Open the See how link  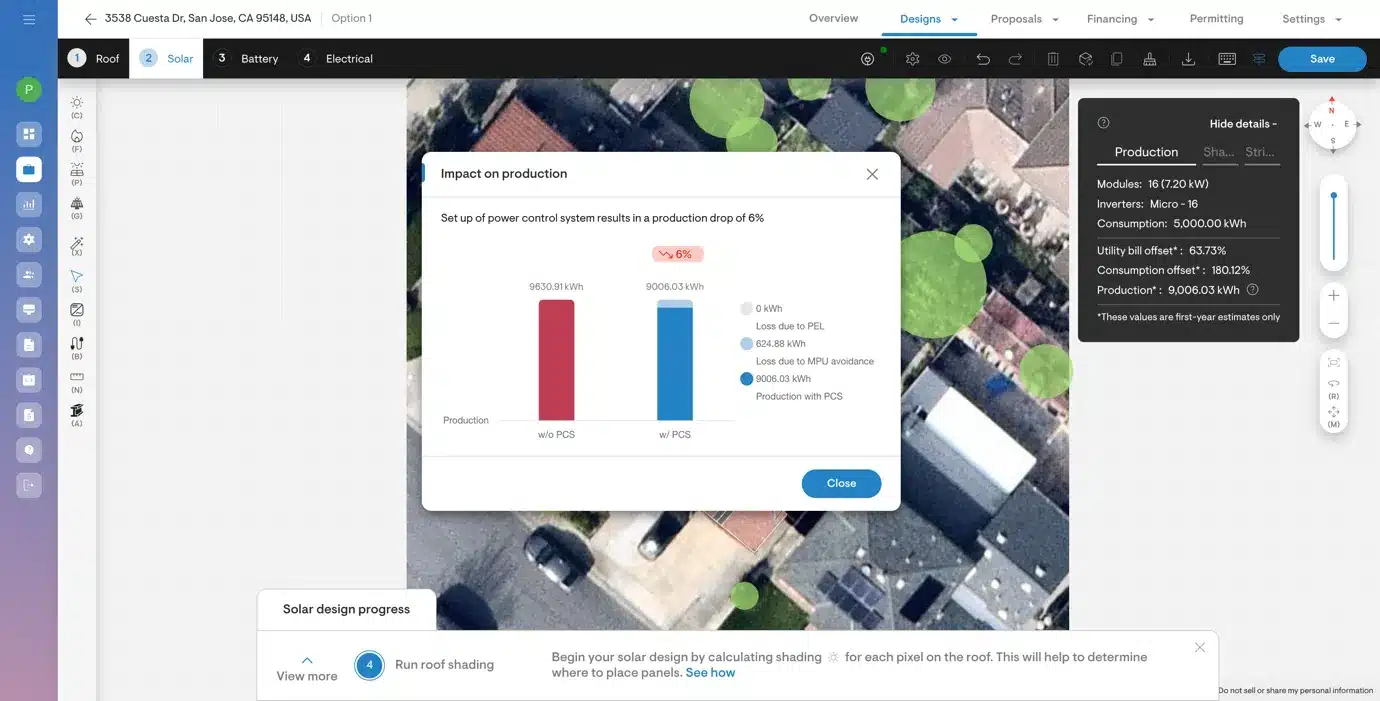pyautogui.click(x=710, y=673)
